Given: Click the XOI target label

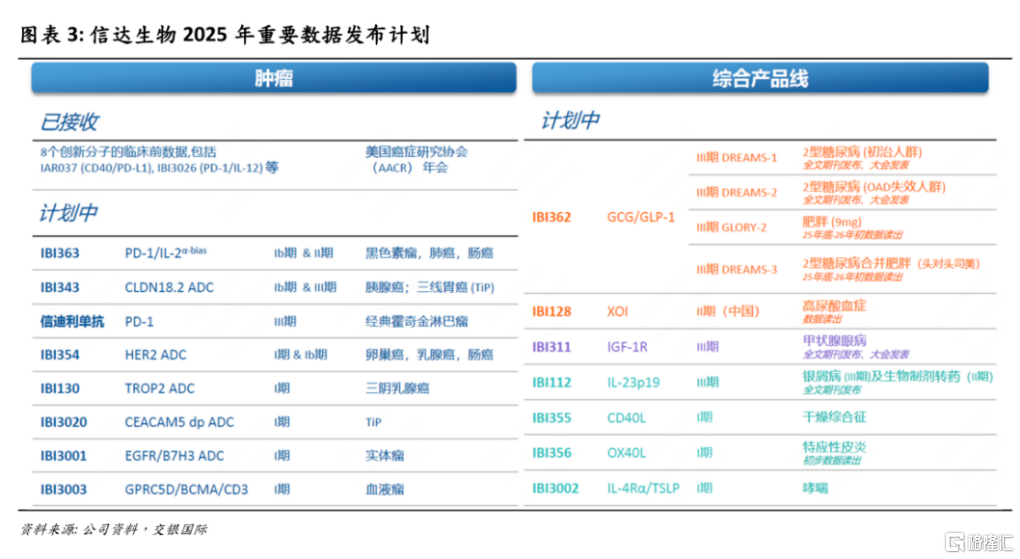Looking at the screenshot, I should pyautogui.click(x=617, y=312).
